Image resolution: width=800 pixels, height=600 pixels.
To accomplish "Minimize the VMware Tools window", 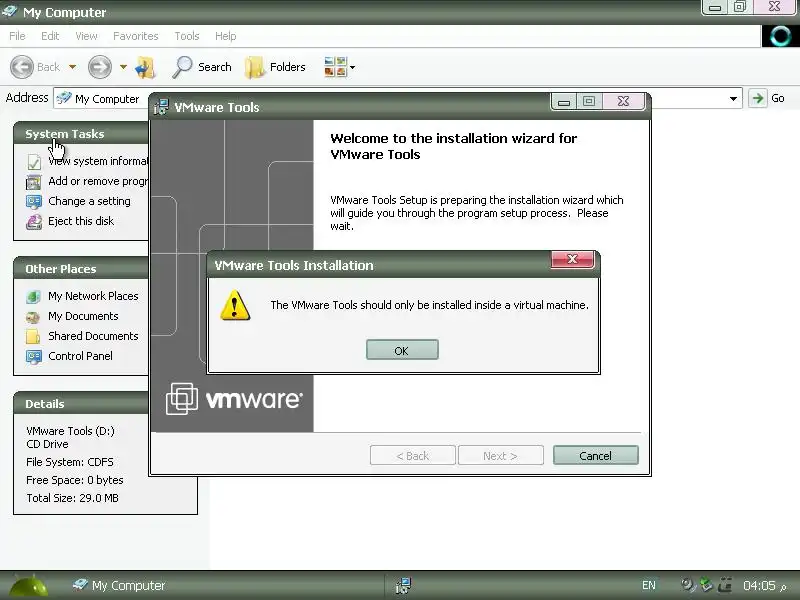I will point(564,102).
